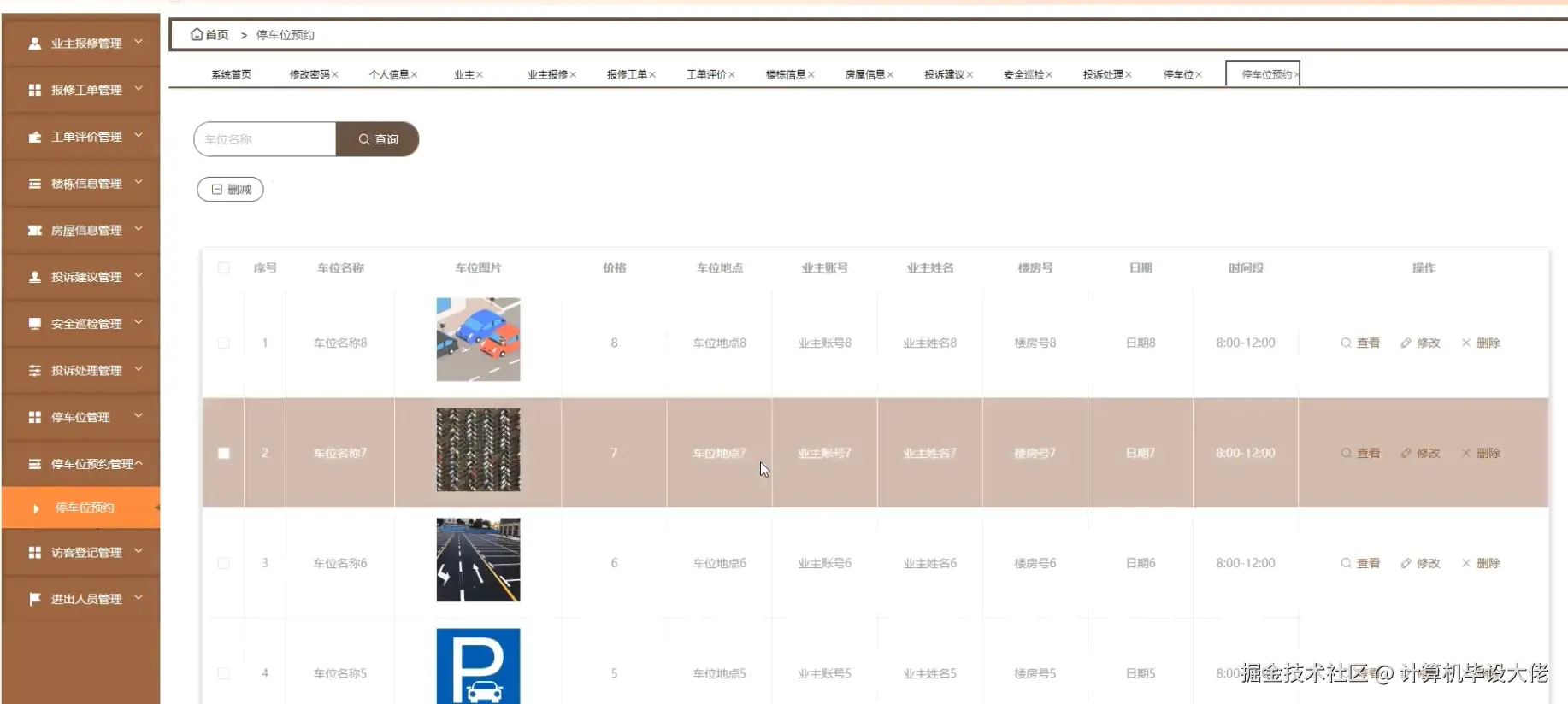Click 删除 for row 车位名称6

[1481, 563]
